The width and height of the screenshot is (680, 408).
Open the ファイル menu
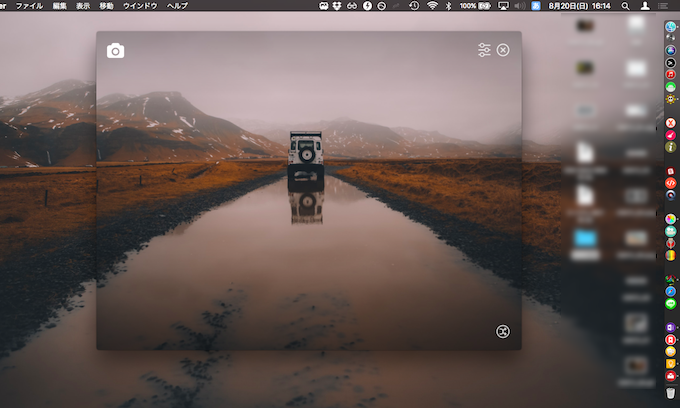click(30, 6)
